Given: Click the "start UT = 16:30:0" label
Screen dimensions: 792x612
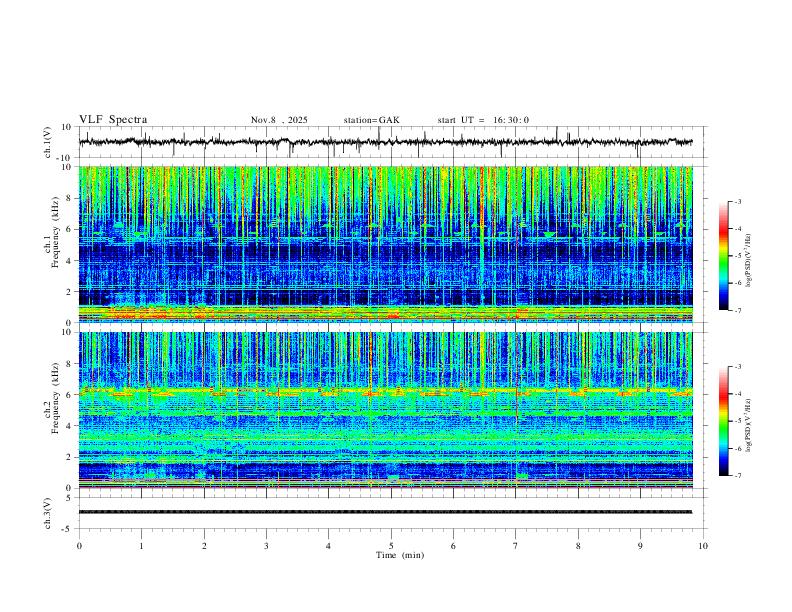Looking at the screenshot, I should click(483, 120).
